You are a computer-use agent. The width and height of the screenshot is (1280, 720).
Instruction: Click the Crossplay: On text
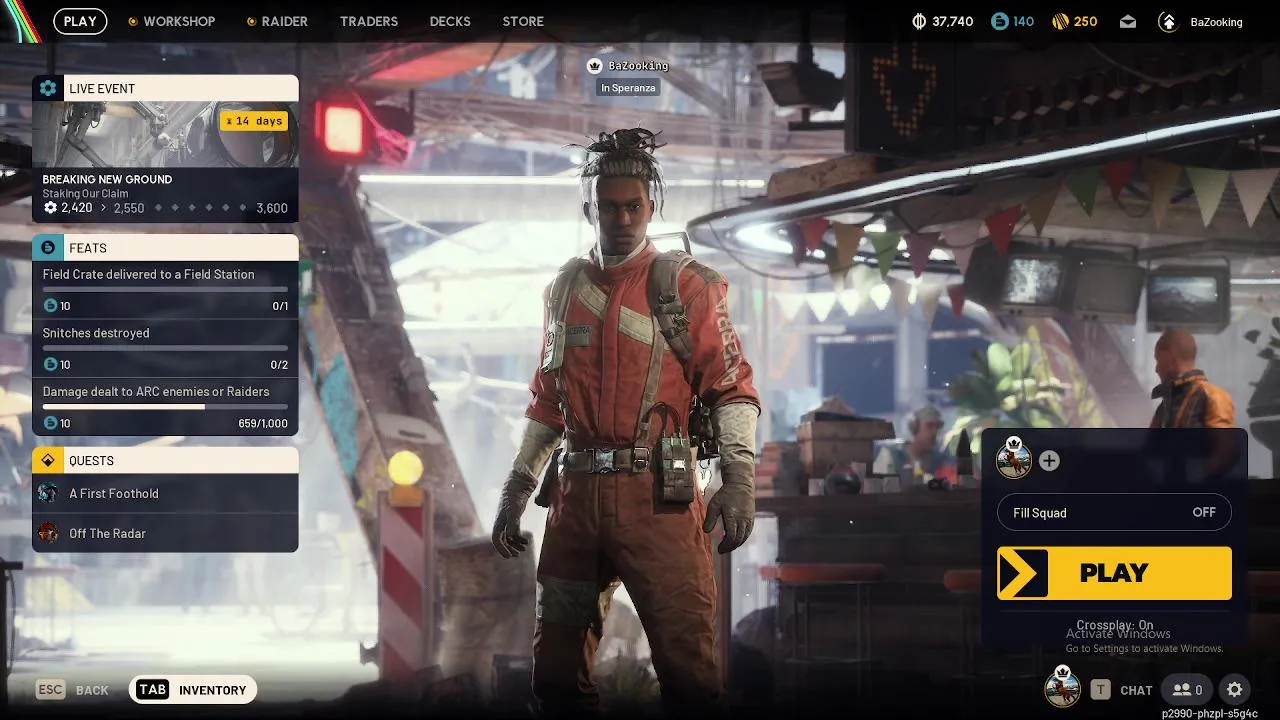1114,625
